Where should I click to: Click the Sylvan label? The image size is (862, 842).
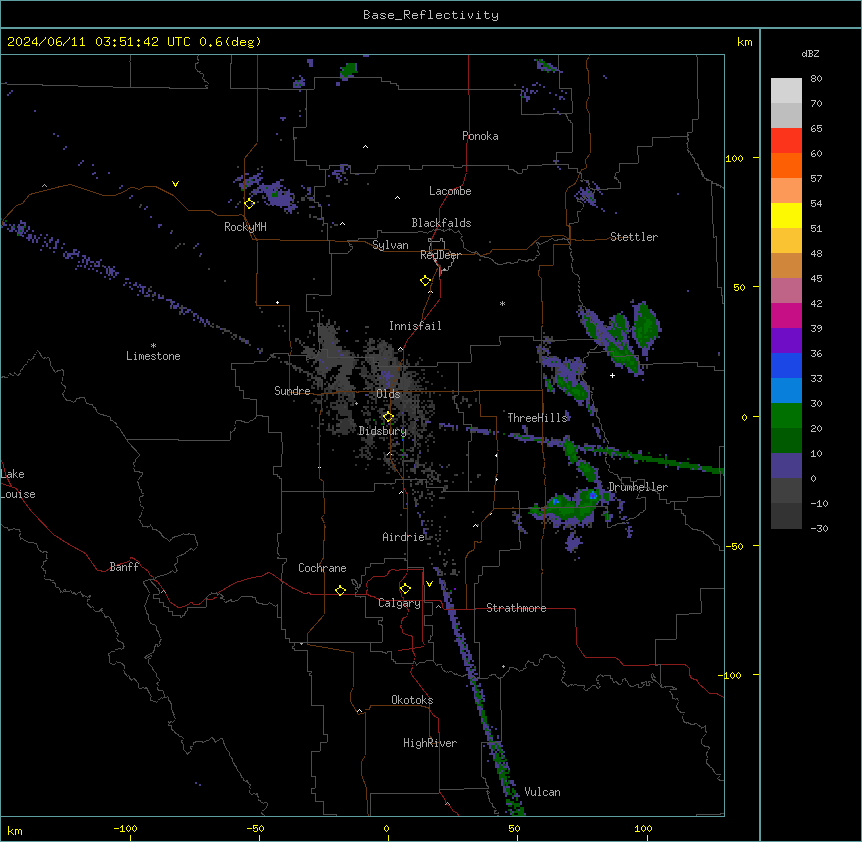(x=390, y=245)
